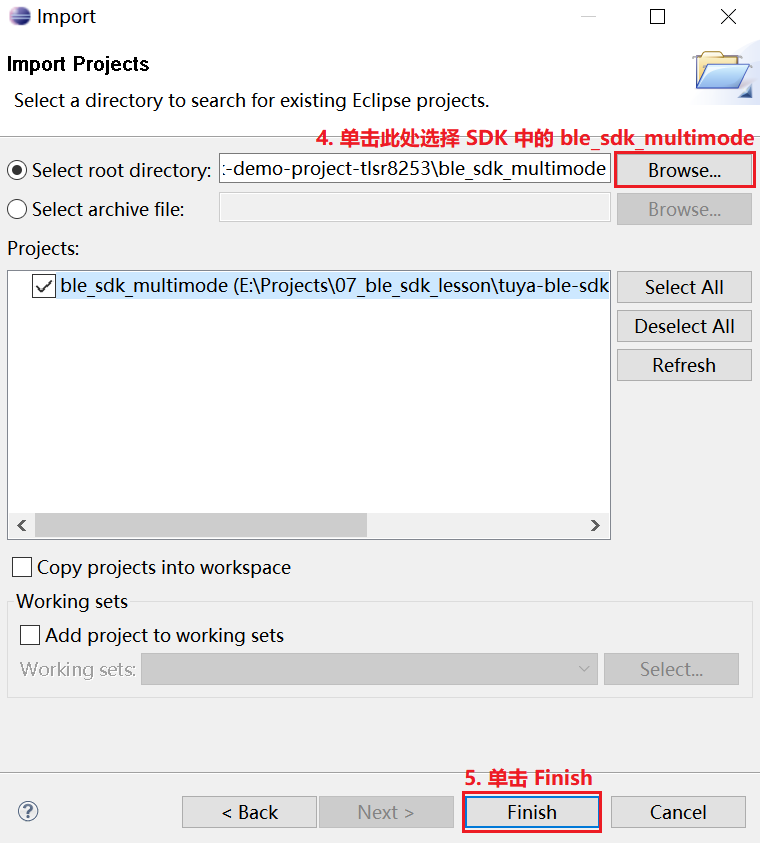
Task: Uncheck the ble_sdk_multimode project checkbox
Action: pos(42,285)
